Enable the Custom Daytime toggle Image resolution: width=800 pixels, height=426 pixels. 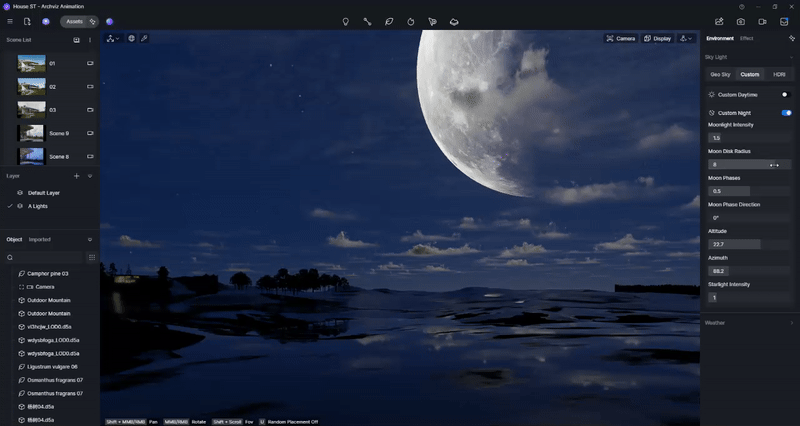[786, 94]
